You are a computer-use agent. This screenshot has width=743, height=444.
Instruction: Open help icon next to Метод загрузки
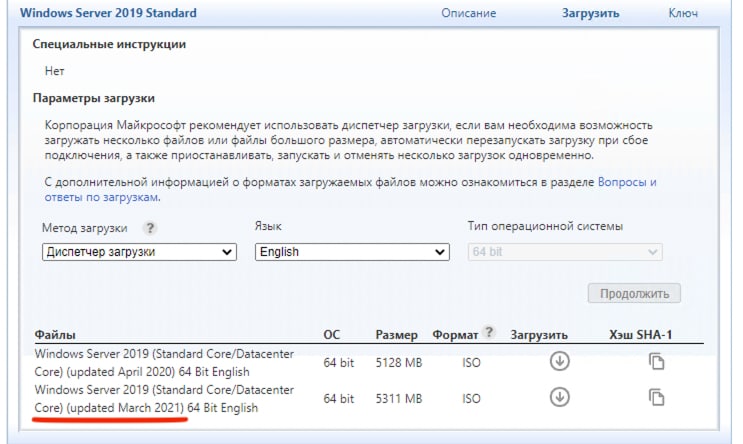[150, 228]
